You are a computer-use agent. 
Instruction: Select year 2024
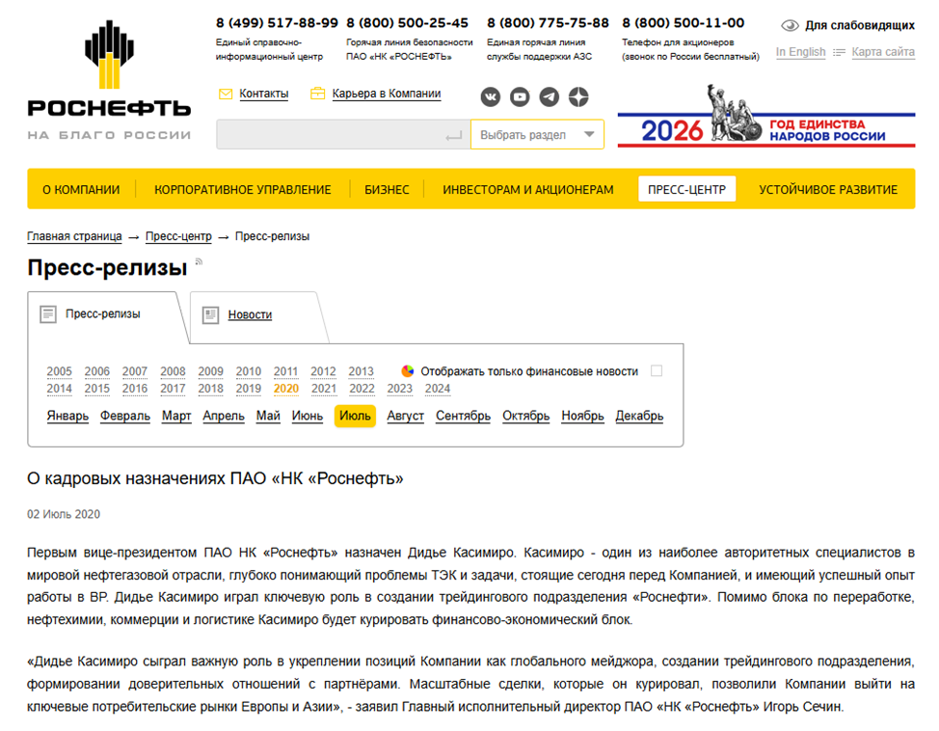click(x=438, y=389)
